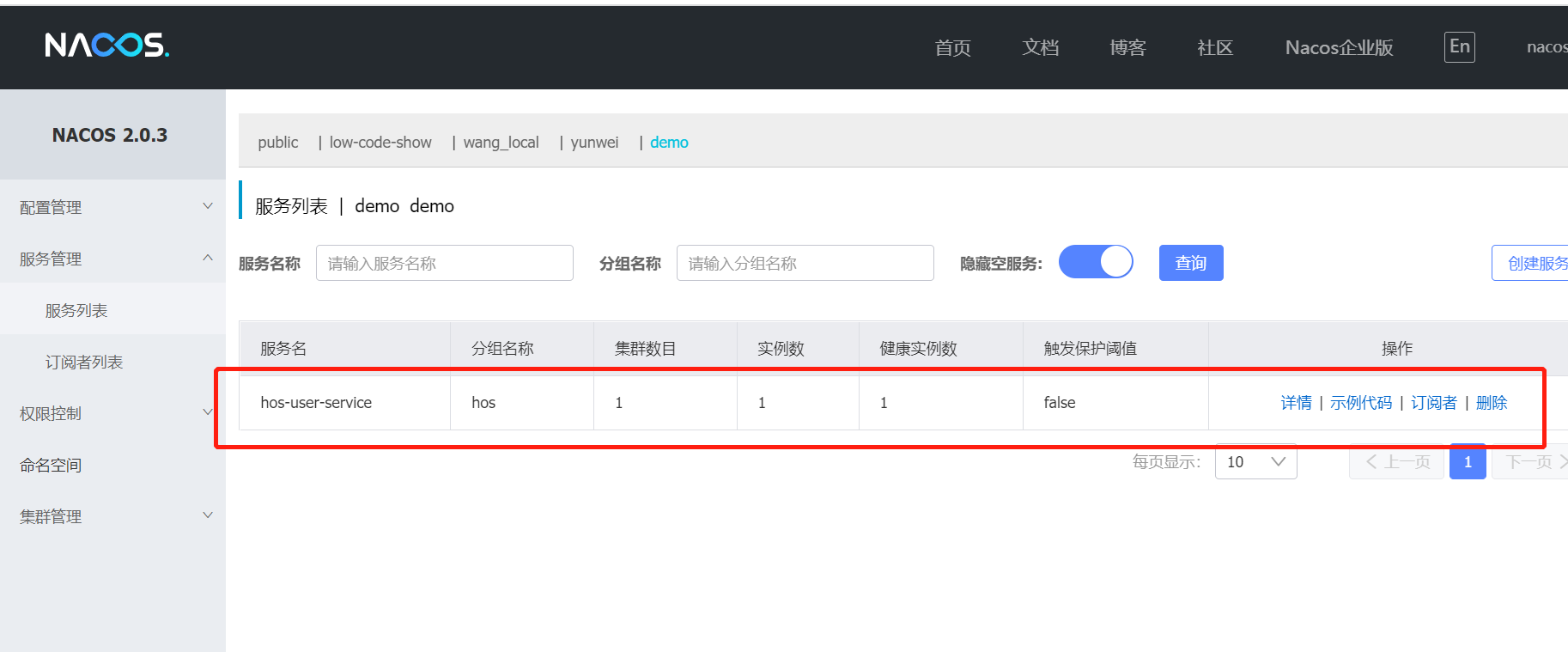Open 社区 in top navigation

pos(1215,47)
